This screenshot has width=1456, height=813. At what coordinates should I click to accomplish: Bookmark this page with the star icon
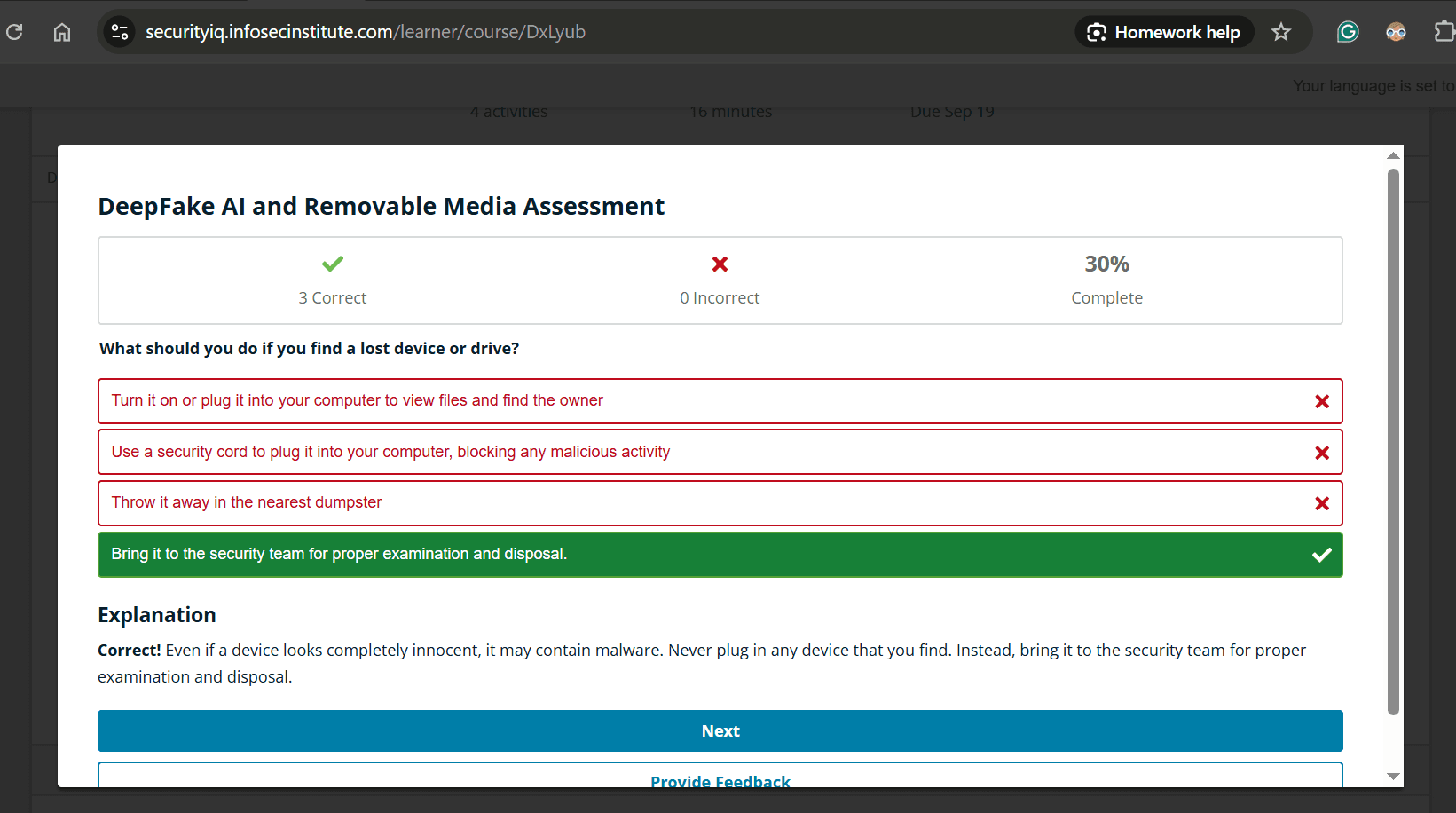point(1280,32)
